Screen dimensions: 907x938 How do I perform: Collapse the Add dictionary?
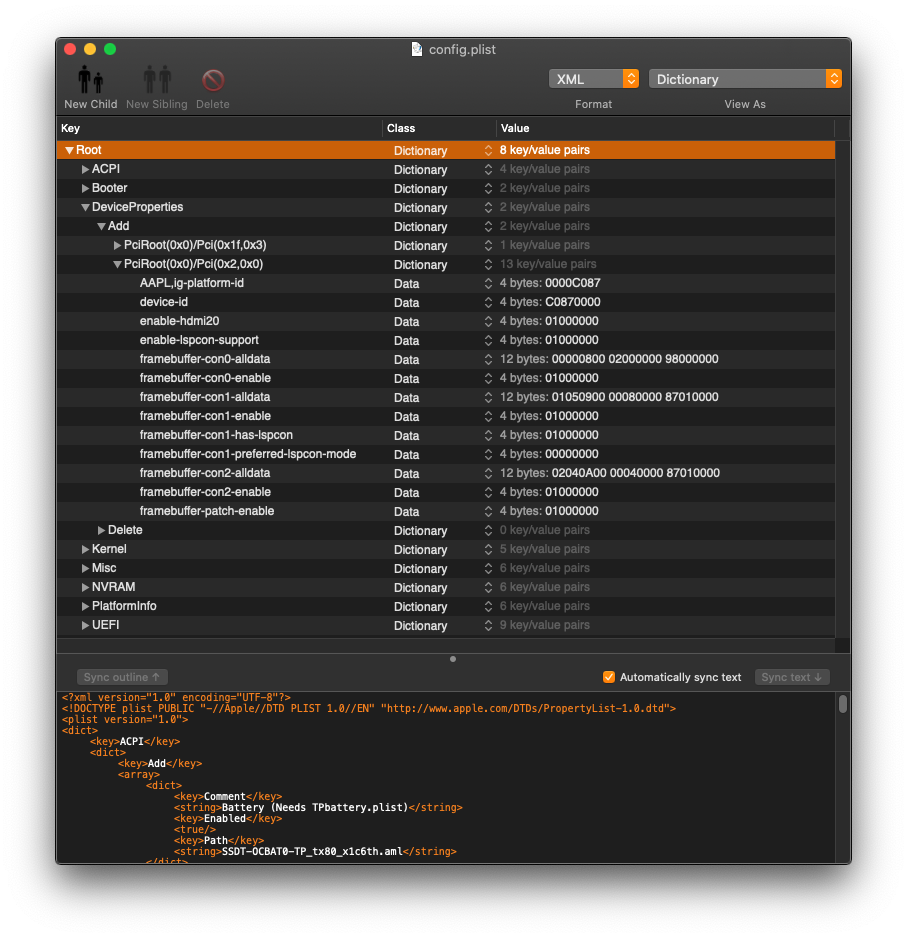pos(100,226)
